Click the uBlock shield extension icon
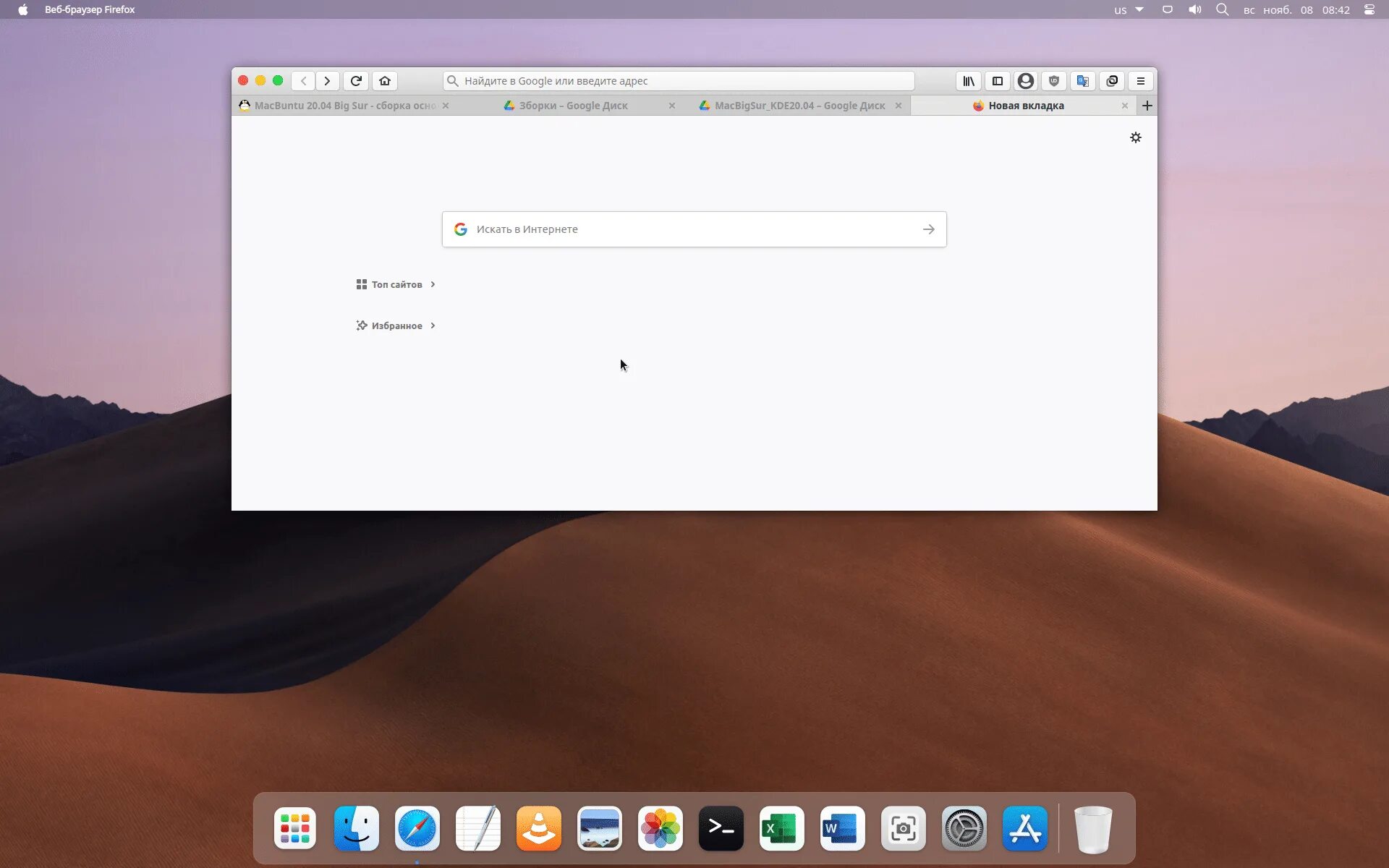The image size is (1389, 868). (1054, 81)
